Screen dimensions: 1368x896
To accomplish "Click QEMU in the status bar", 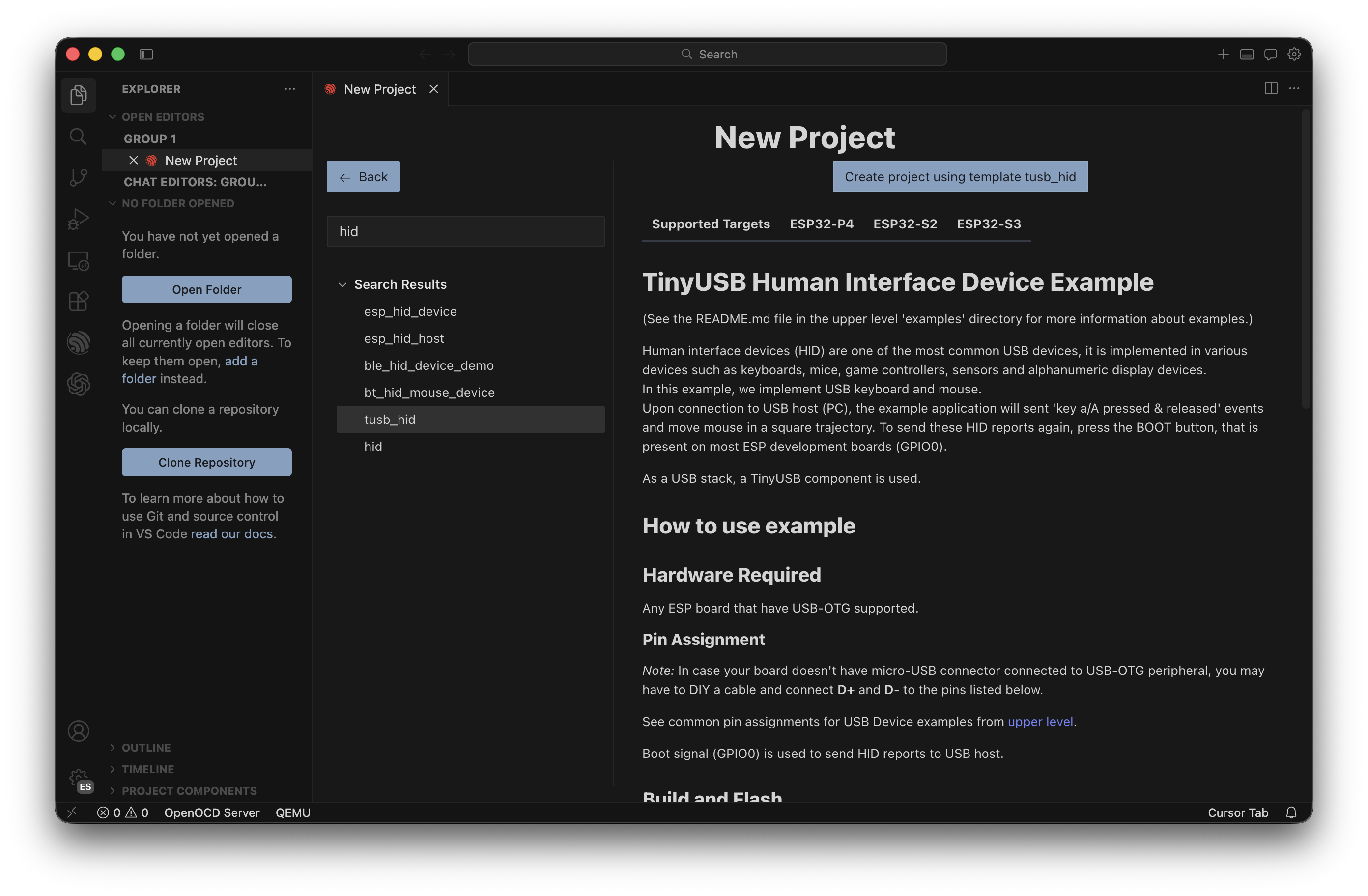I will click(292, 812).
